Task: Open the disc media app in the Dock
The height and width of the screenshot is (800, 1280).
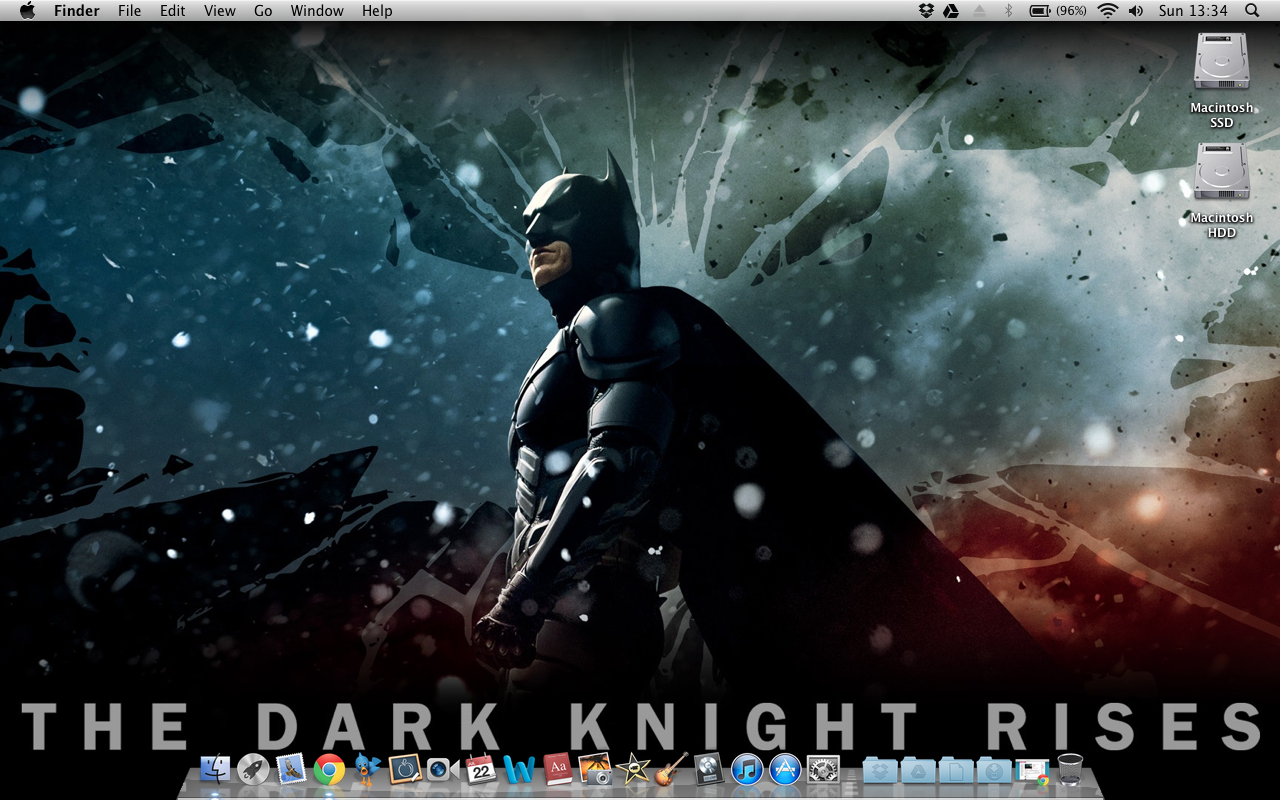Action: [x=709, y=769]
